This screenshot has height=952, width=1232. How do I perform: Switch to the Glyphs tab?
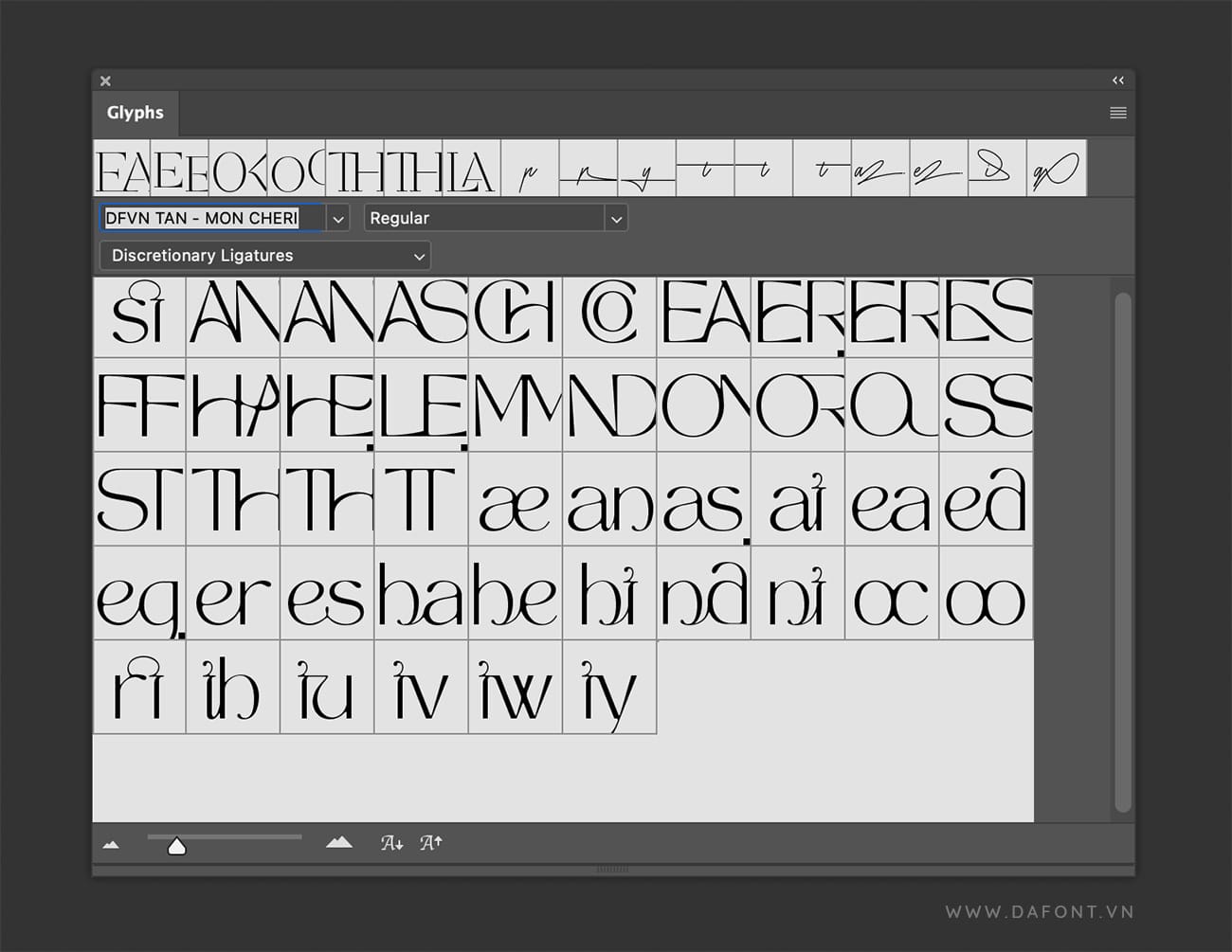coord(135,113)
